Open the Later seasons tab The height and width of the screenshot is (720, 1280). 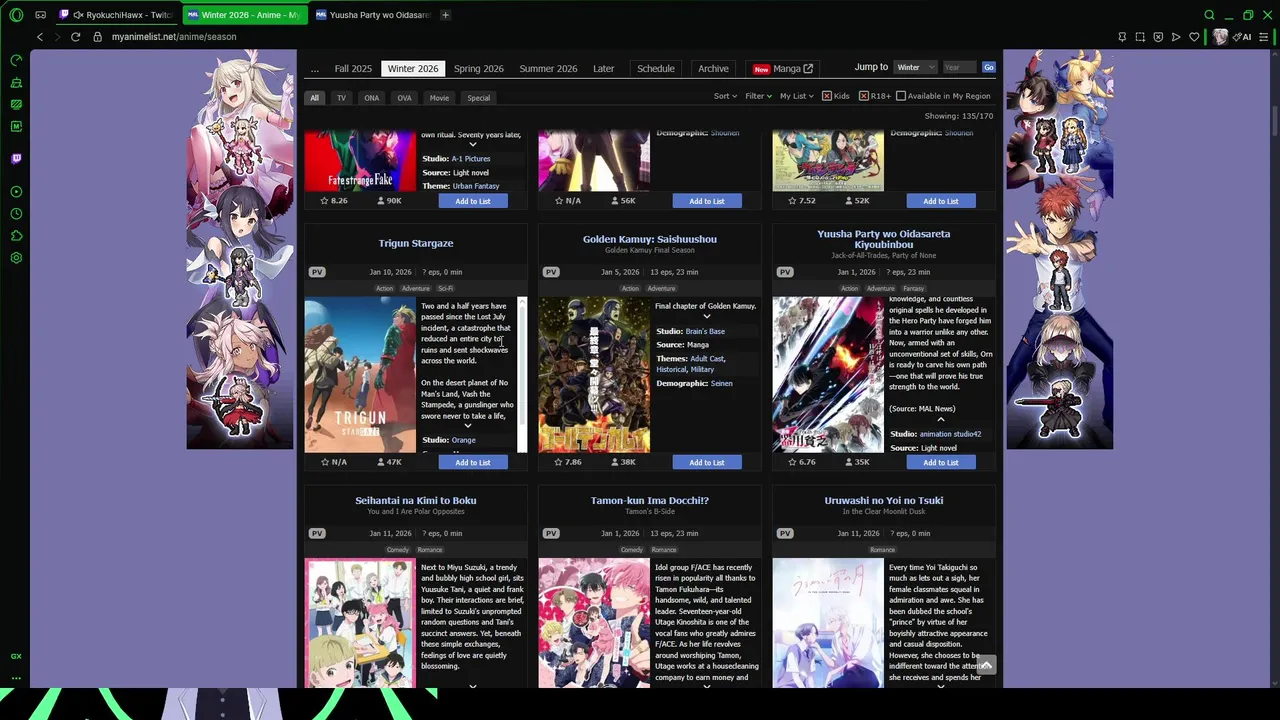(604, 69)
